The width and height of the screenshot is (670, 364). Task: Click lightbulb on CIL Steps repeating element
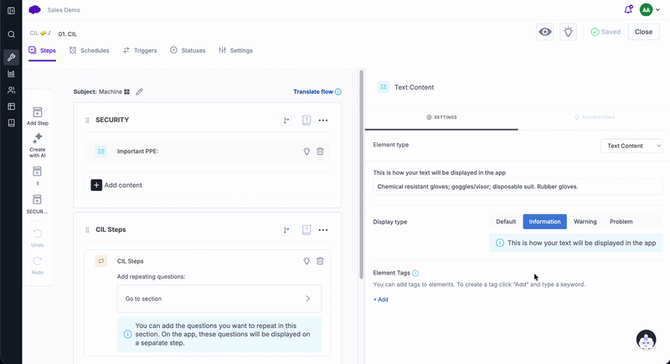tap(306, 261)
